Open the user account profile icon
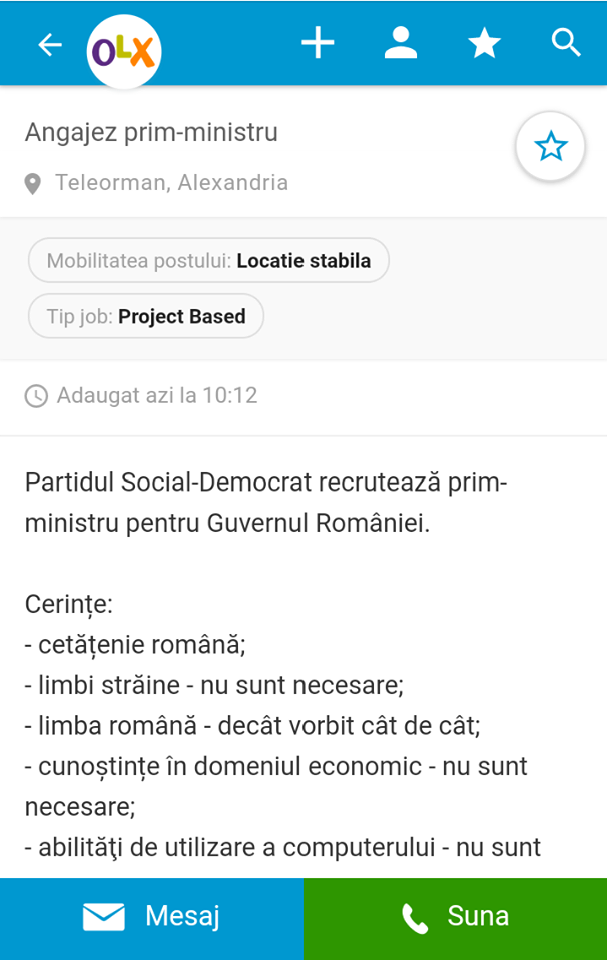Screen dimensions: 607x960 (401, 43)
